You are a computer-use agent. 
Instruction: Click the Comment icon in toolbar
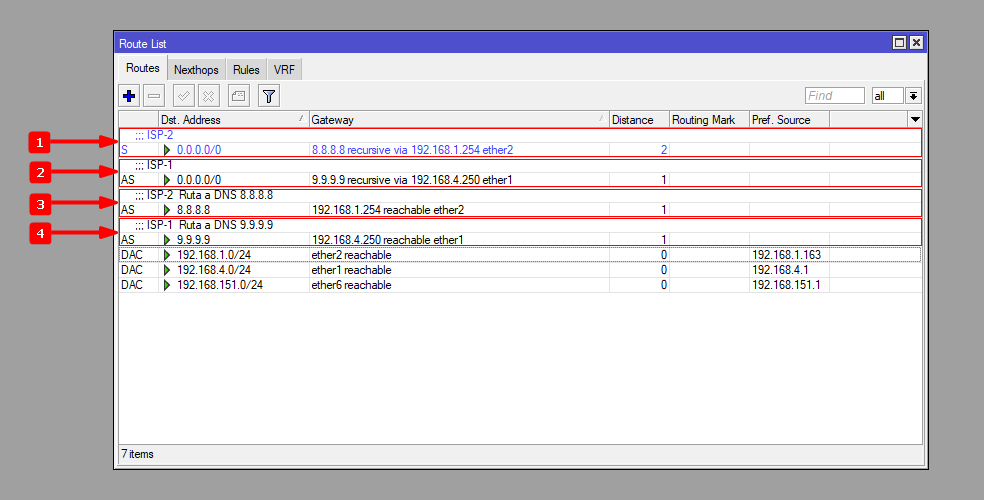(238, 96)
